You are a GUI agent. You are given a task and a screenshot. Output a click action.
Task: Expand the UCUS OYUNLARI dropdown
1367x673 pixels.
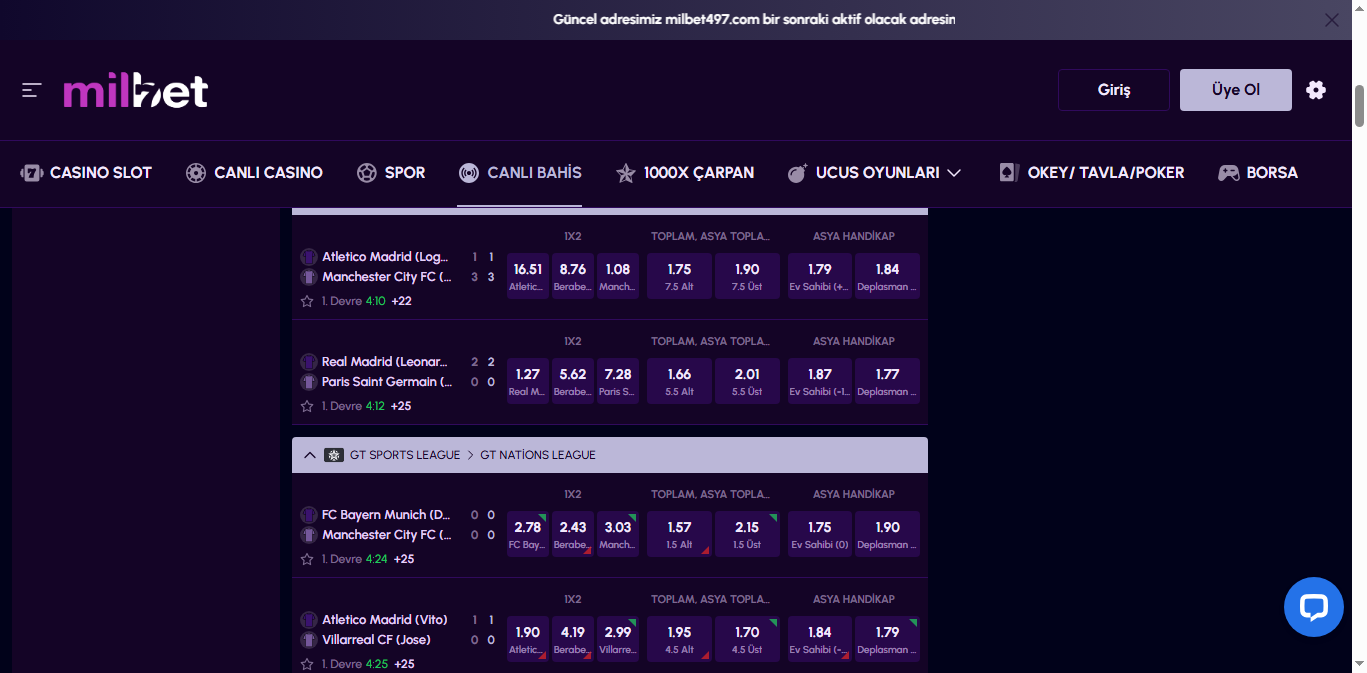point(875,173)
